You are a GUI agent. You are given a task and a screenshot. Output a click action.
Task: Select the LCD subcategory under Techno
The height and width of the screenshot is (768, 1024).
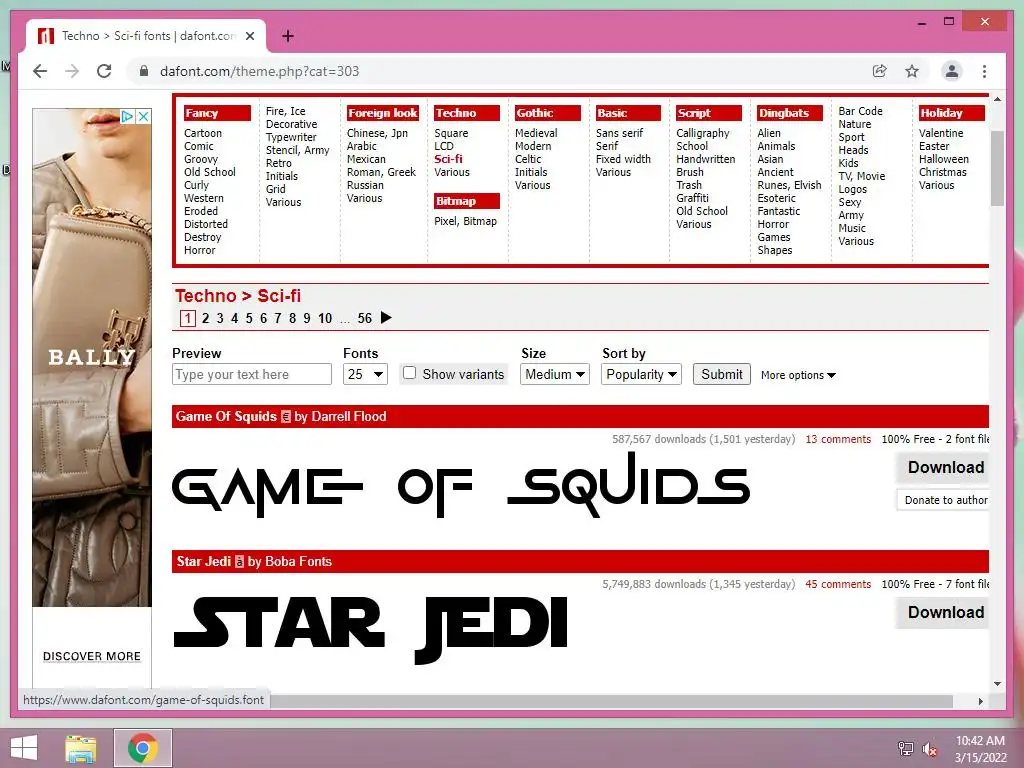pyautogui.click(x=443, y=146)
